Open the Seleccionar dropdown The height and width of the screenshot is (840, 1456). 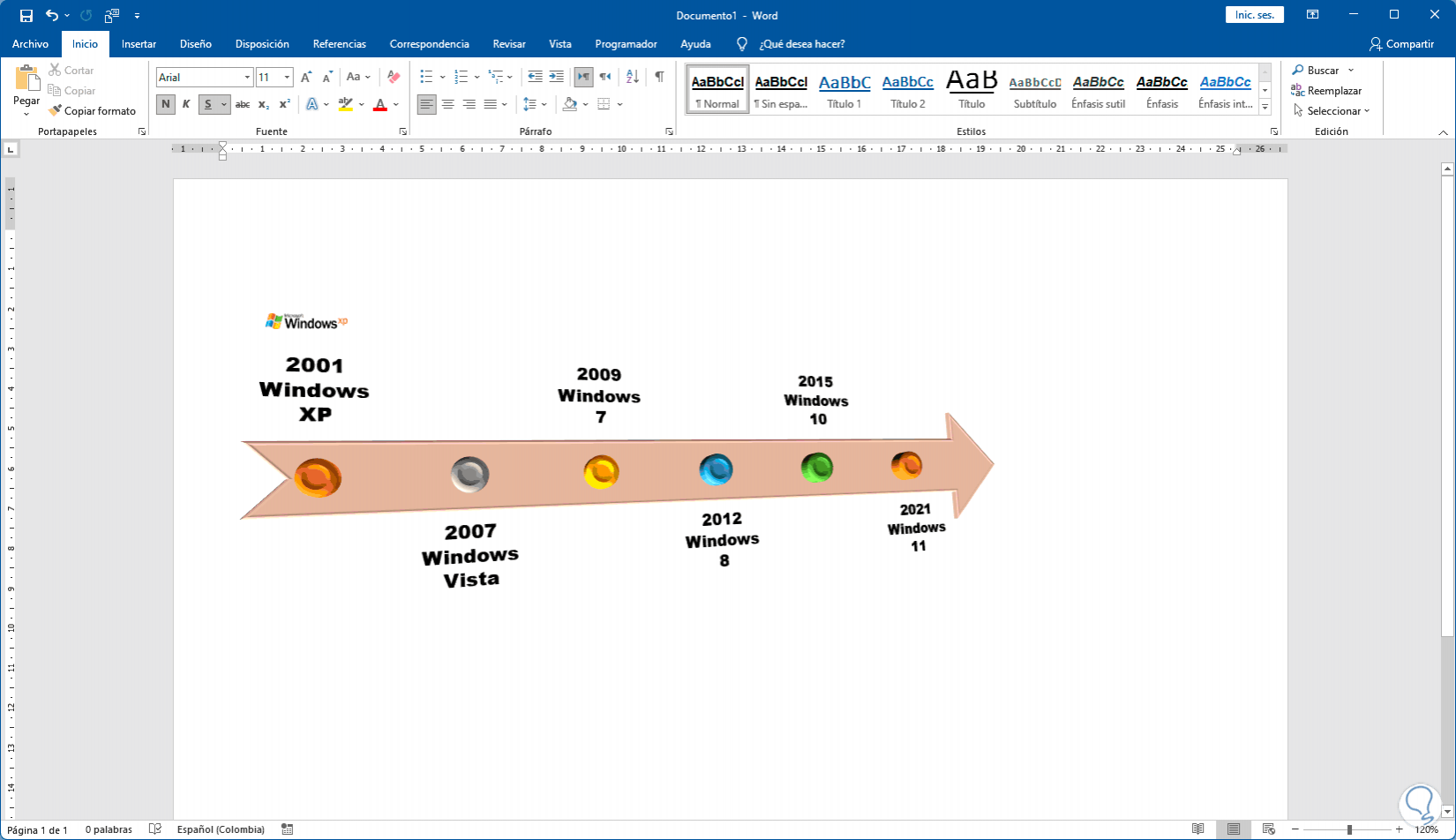[1332, 111]
